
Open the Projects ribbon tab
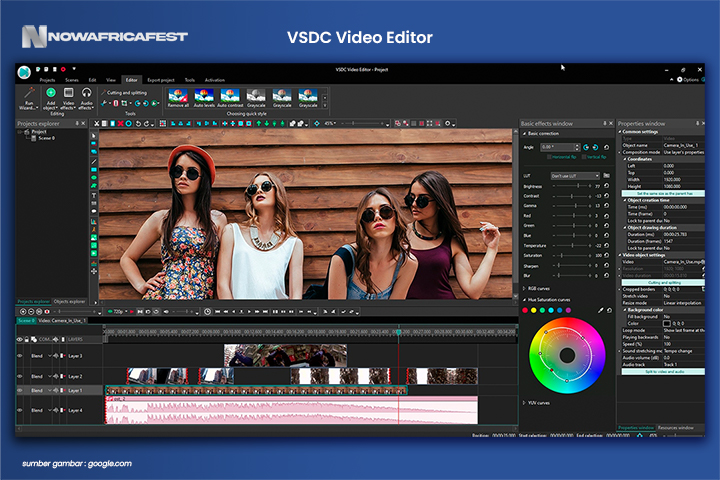47,80
